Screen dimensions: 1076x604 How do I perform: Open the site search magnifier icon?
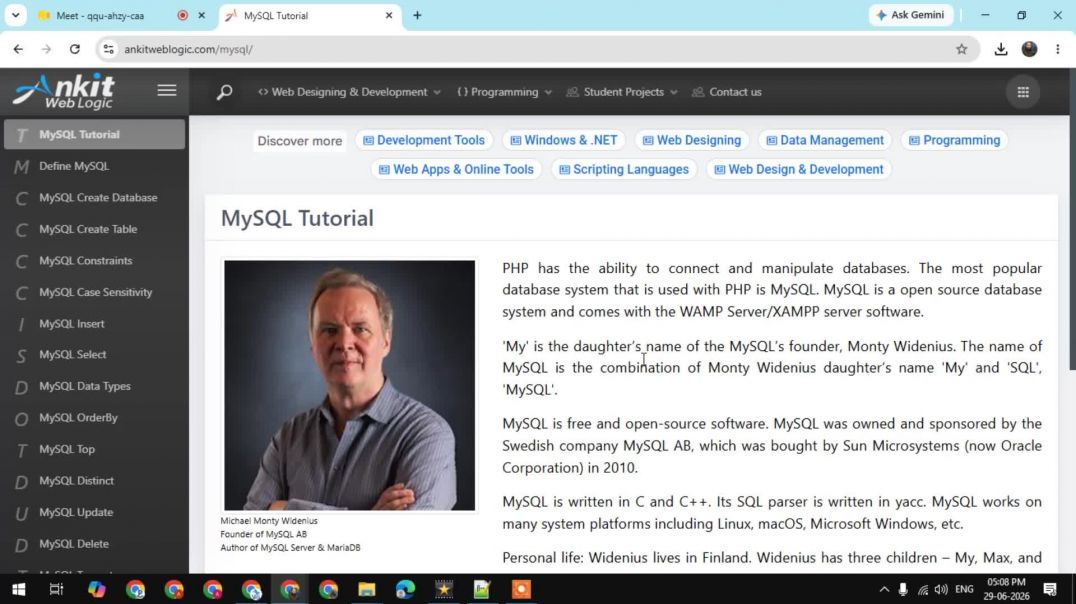click(x=224, y=92)
